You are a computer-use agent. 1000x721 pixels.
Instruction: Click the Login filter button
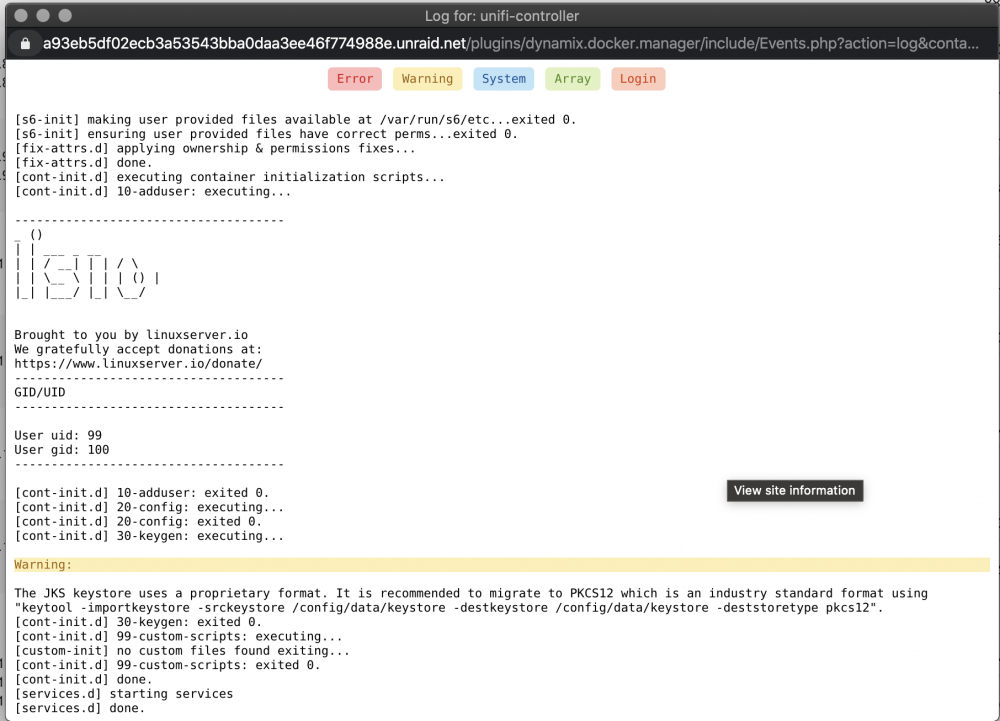point(638,79)
